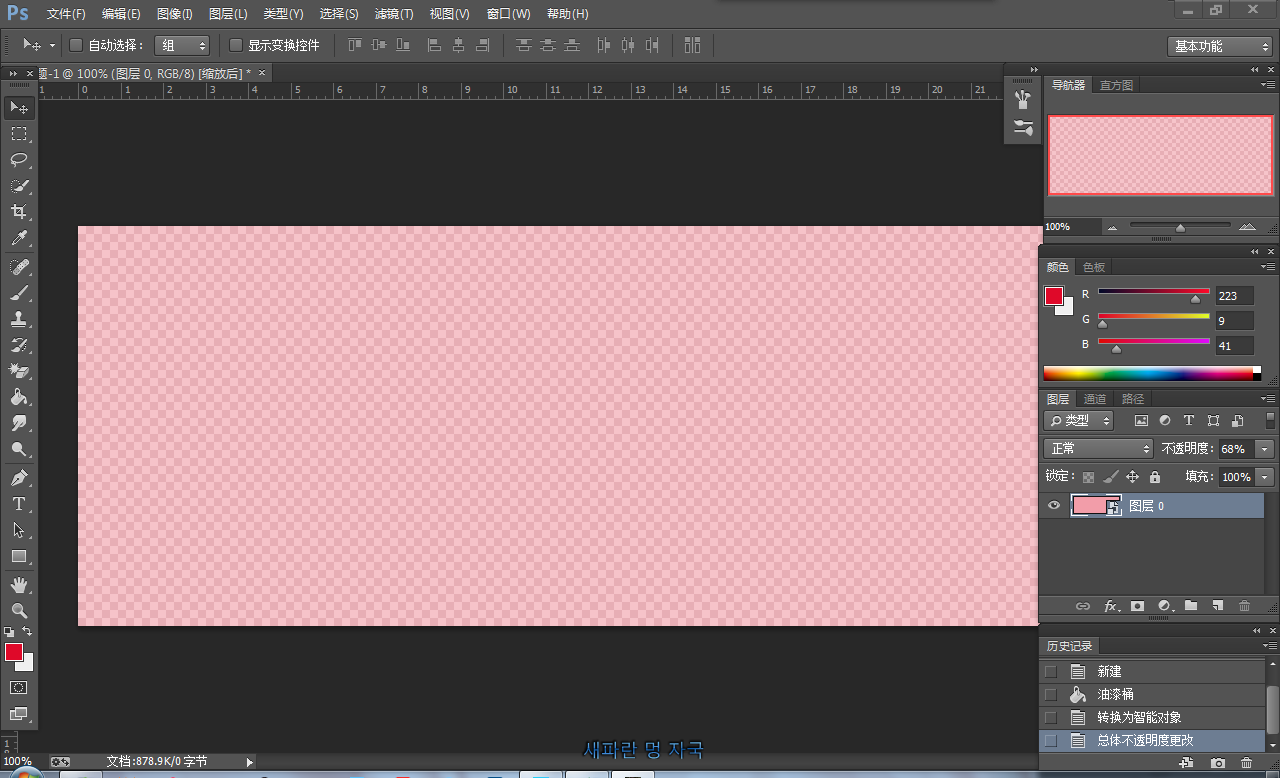Viewport: 1280px width, 778px height.
Task: Select the 新建 history state
Action: [1109, 671]
